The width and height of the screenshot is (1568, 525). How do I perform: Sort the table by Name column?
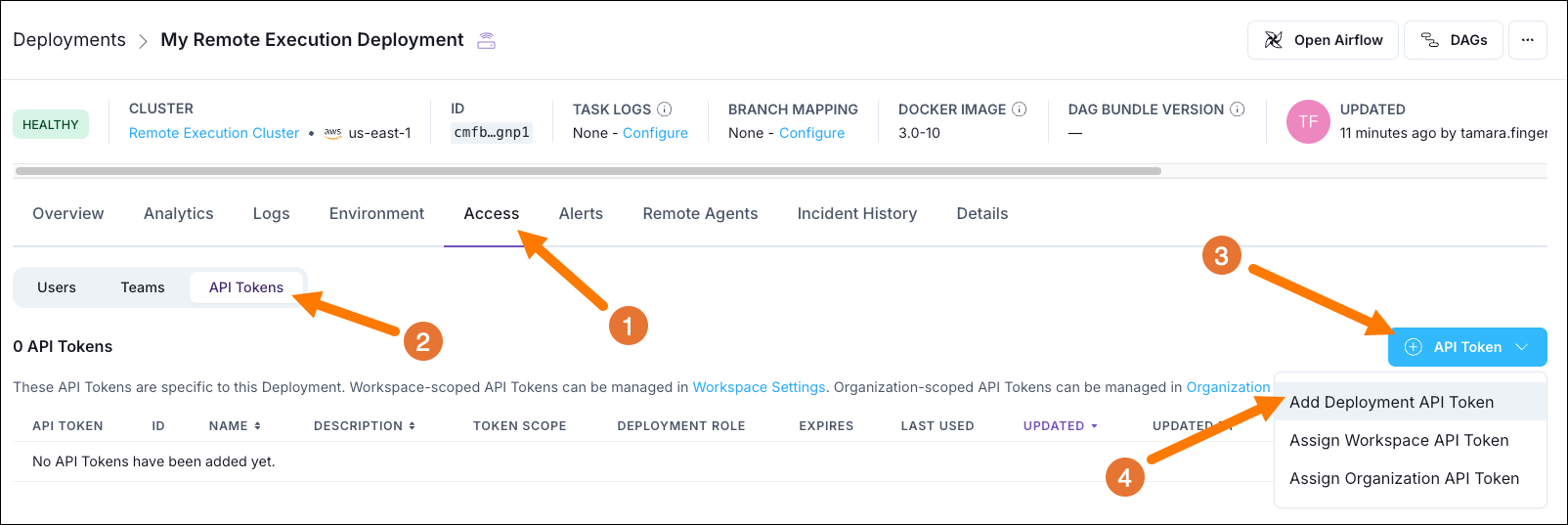235,426
